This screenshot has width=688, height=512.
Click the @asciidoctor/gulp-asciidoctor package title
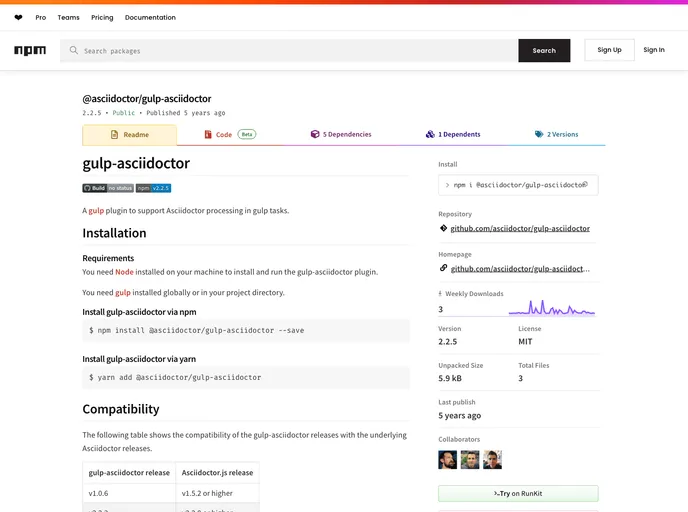(147, 98)
